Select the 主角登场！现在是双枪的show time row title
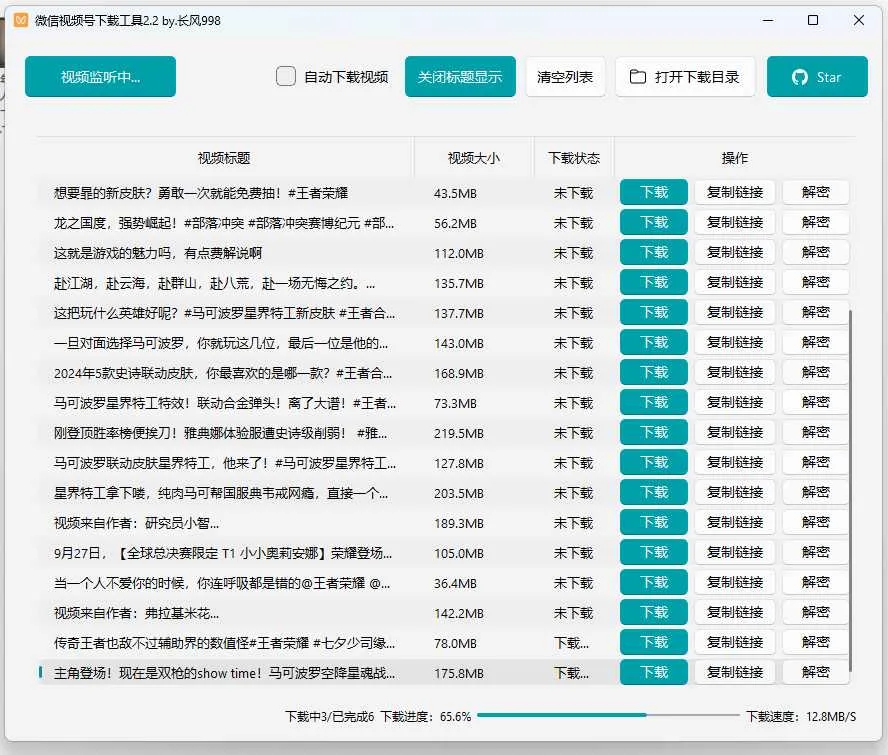 [224, 673]
